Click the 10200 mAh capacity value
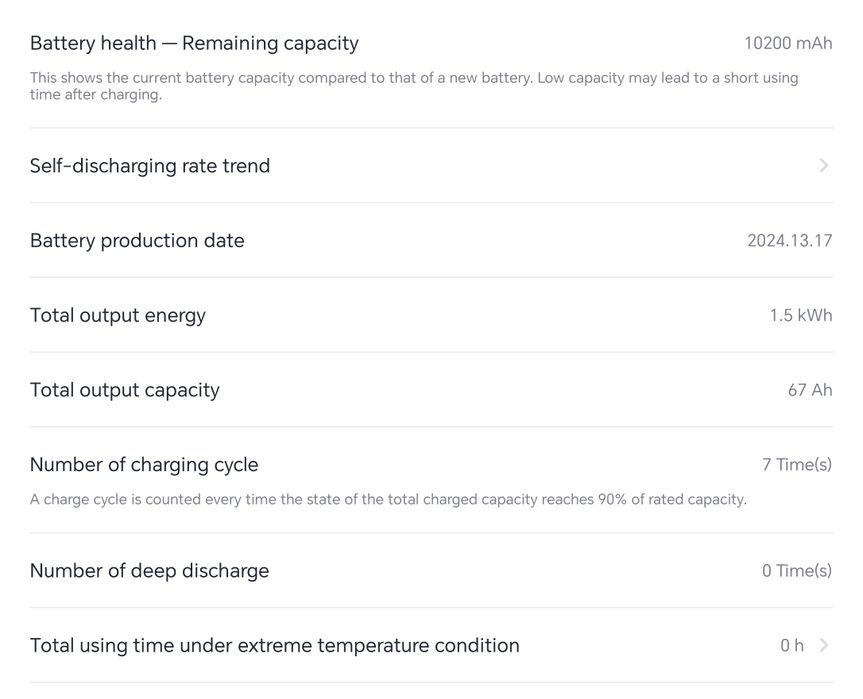Image resolution: width=863 pixels, height=699 pixels. pyautogui.click(x=788, y=43)
